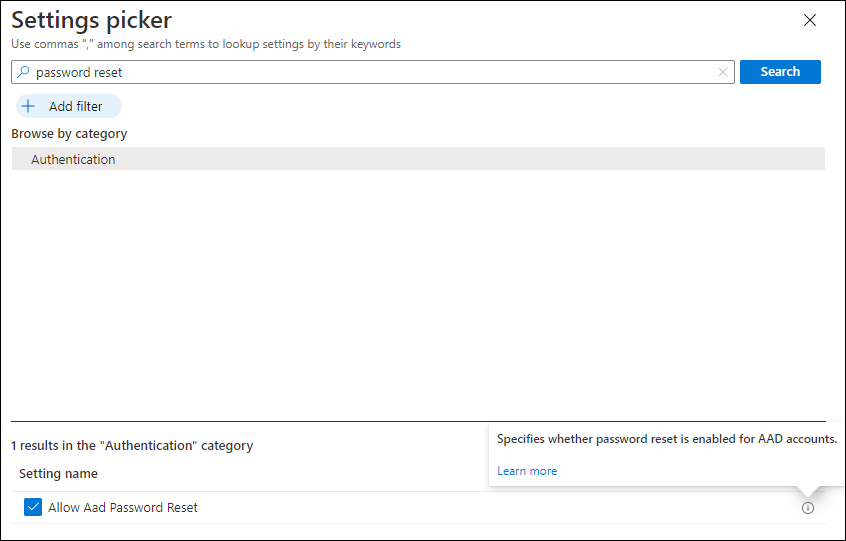Screen dimensions: 846x541
Task: Click the tooltip description about AAD accounts
Action: [666, 438]
